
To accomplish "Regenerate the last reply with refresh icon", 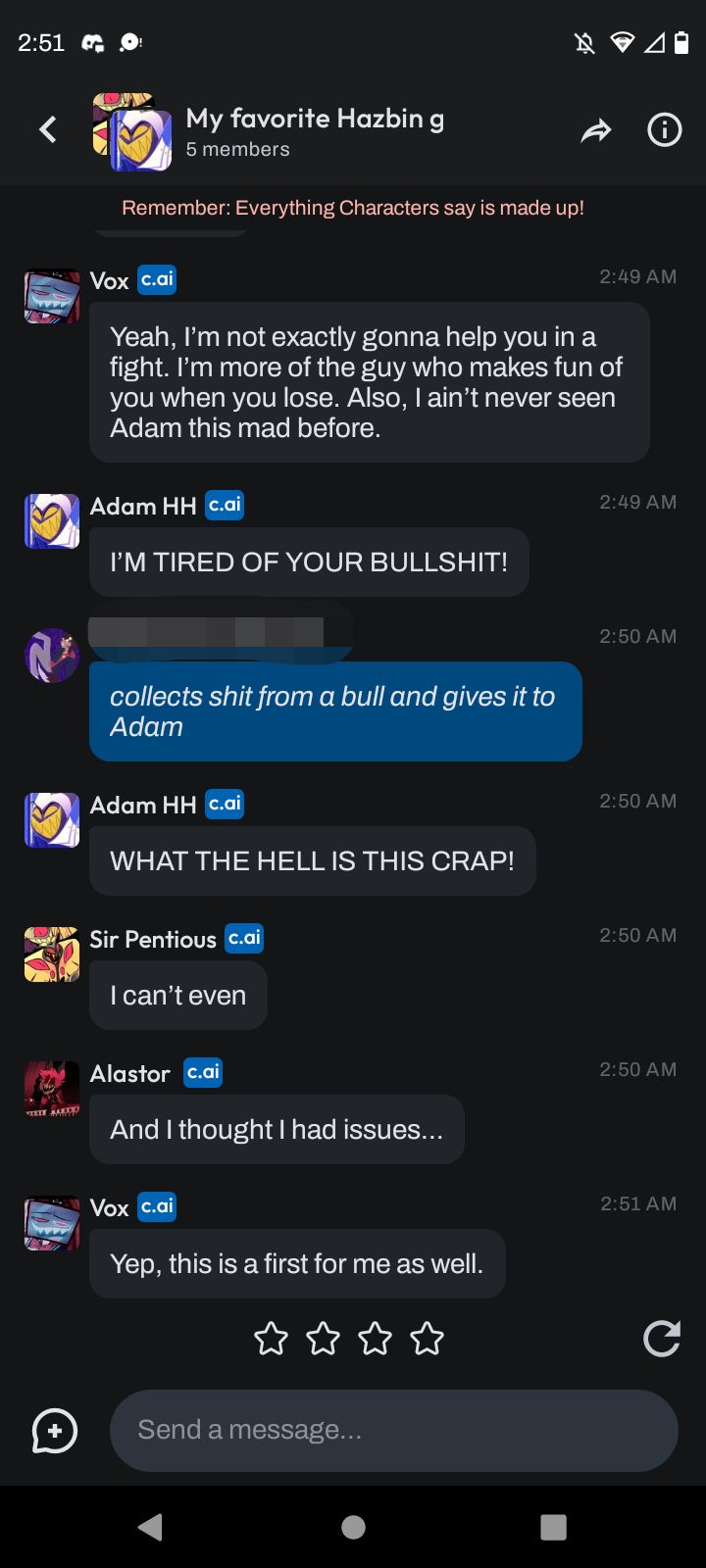I will (662, 1339).
